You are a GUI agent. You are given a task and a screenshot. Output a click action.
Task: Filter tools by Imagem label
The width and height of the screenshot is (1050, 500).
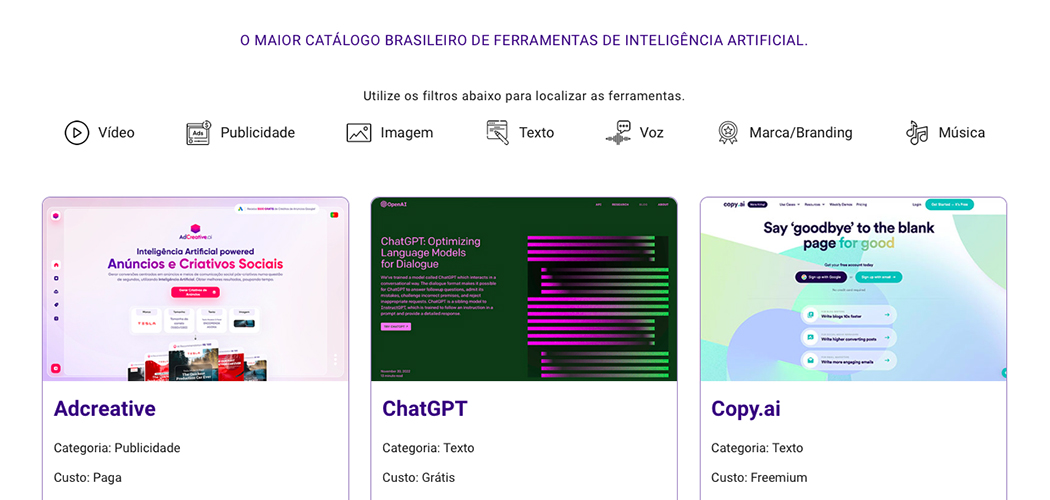407,133
